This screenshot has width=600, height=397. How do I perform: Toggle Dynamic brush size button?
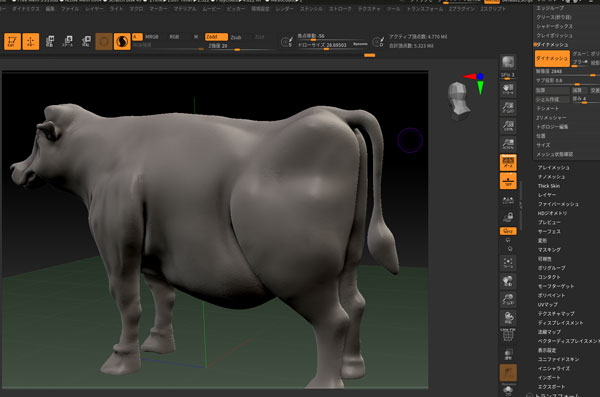360,44
